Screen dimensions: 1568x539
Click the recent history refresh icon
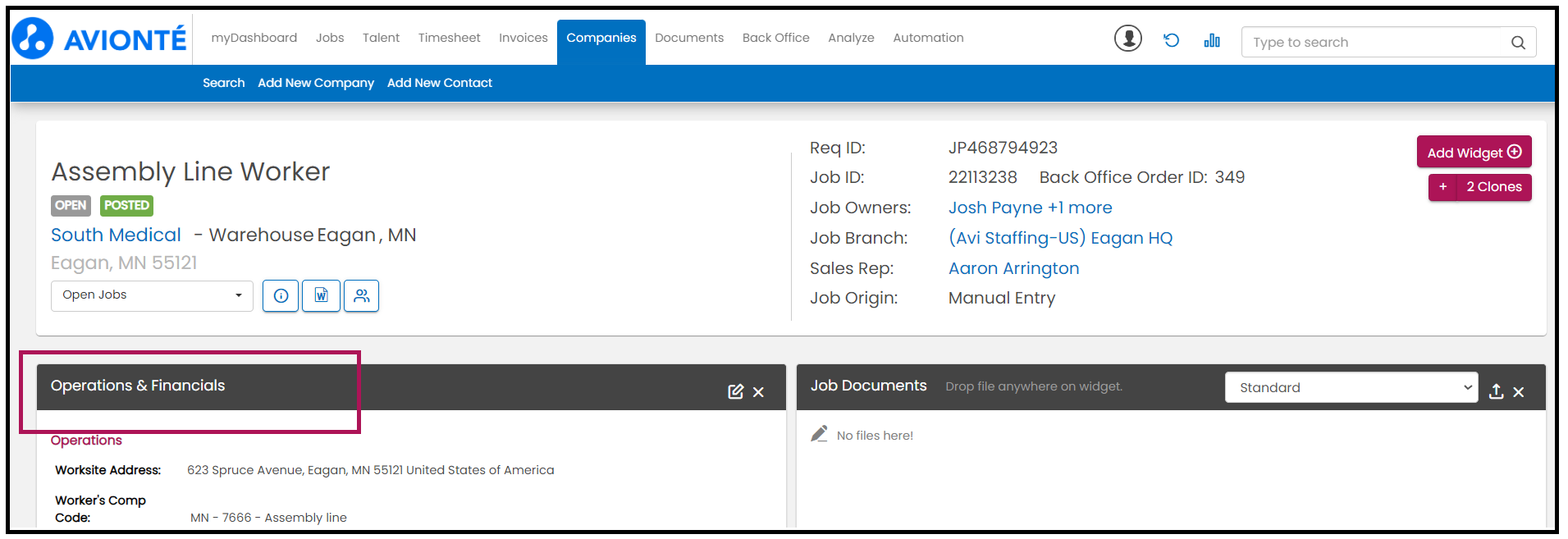(1171, 39)
